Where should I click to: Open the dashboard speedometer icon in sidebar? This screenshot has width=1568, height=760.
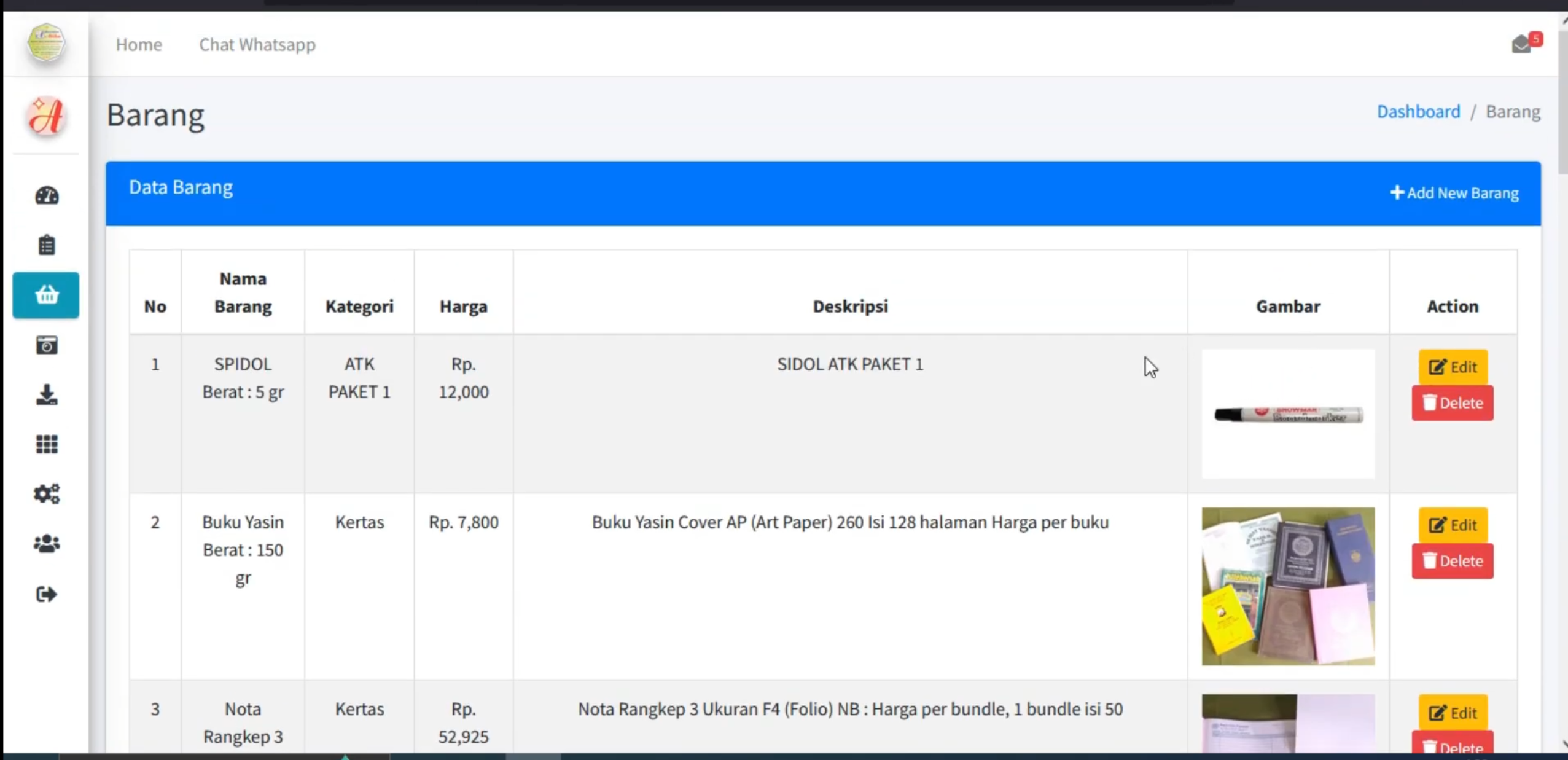point(47,195)
